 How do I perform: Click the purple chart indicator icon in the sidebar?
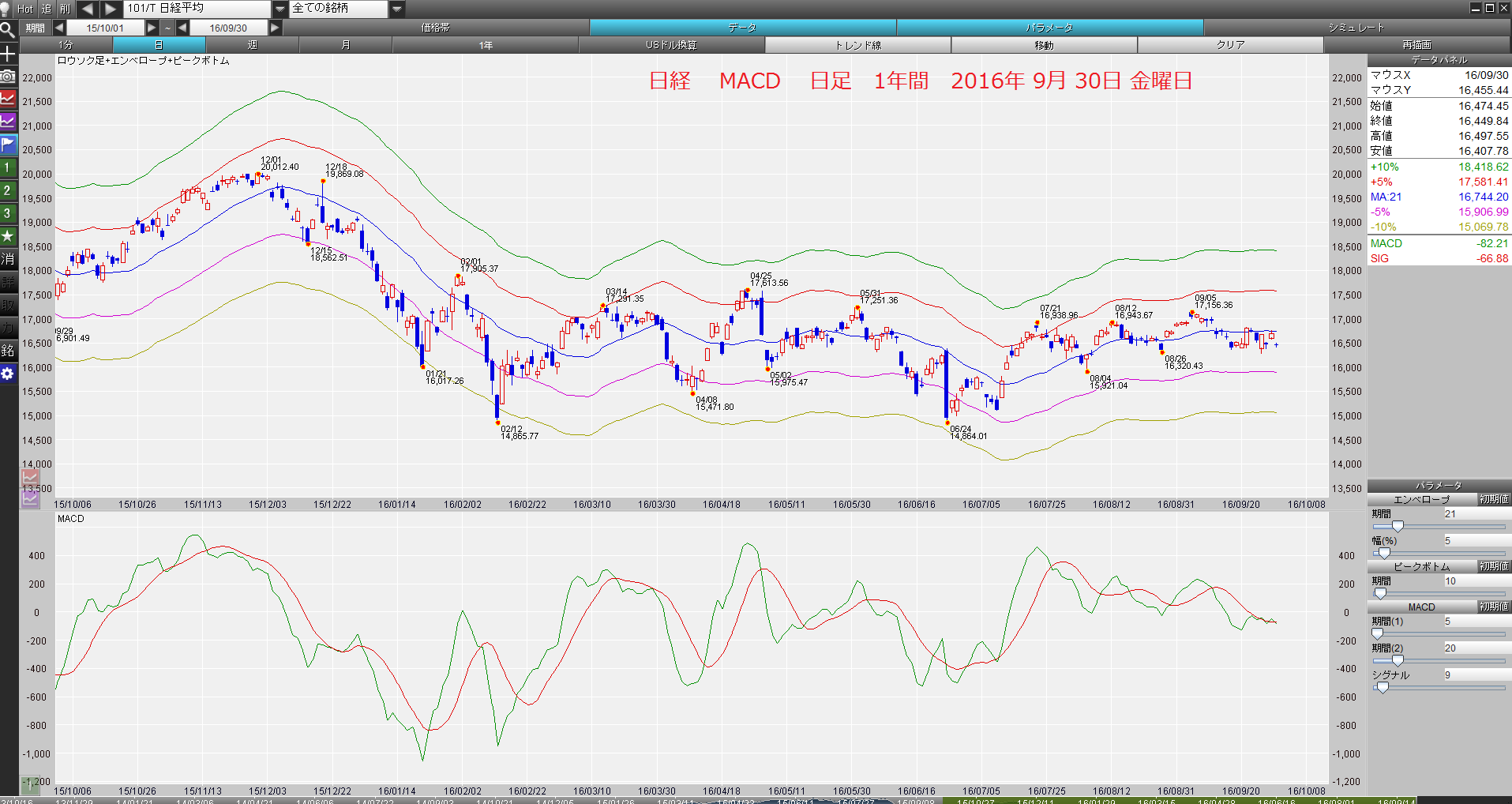point(8,122)
